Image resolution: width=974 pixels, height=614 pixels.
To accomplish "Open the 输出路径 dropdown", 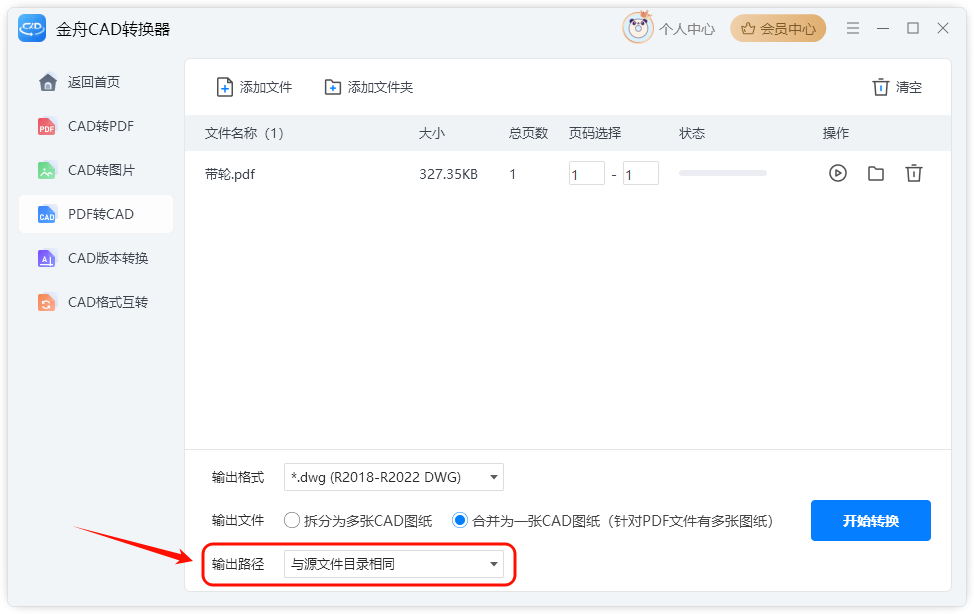I will click(394, 564).
